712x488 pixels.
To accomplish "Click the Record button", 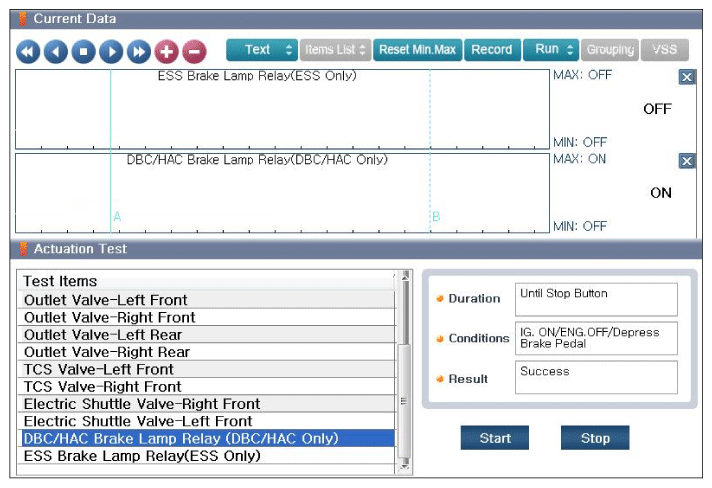I will [492, 49].
